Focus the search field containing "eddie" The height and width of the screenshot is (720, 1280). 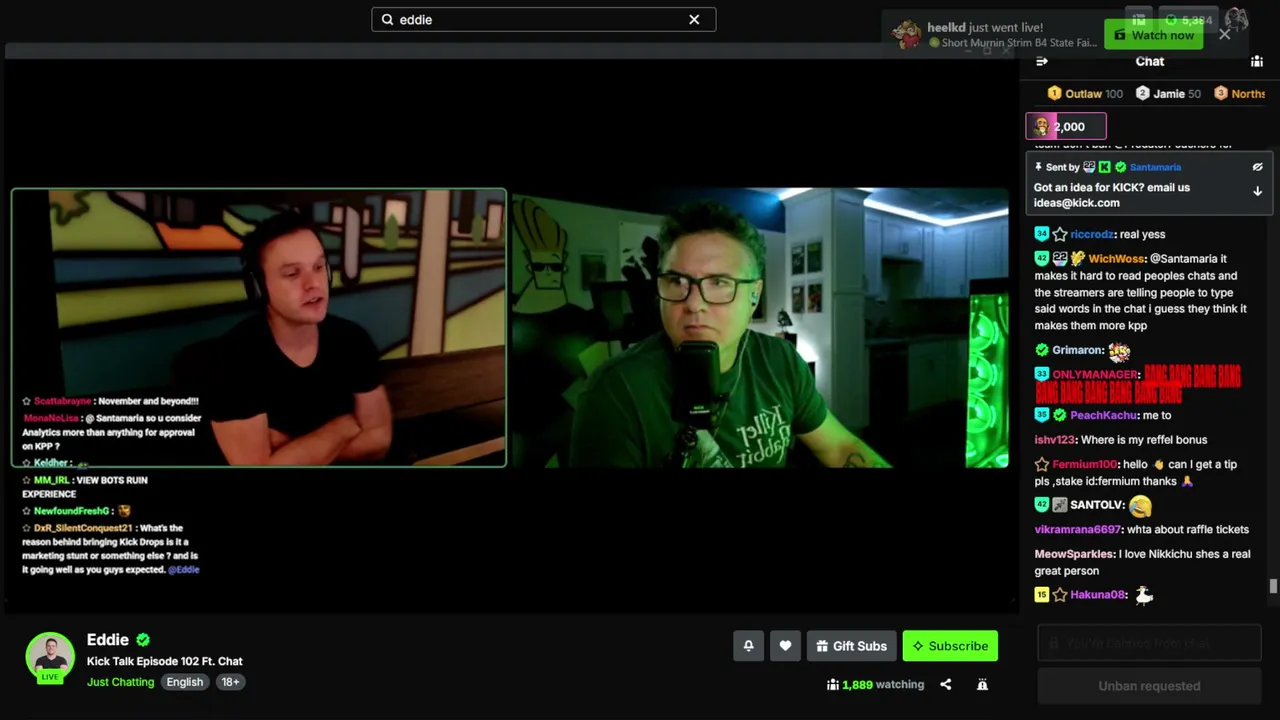(x=544, y=20)
